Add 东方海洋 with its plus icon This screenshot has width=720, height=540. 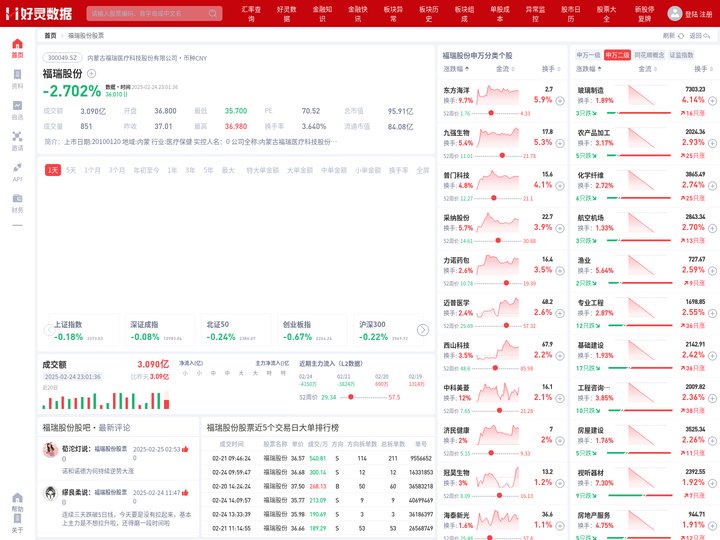click(x=560, y=101)
